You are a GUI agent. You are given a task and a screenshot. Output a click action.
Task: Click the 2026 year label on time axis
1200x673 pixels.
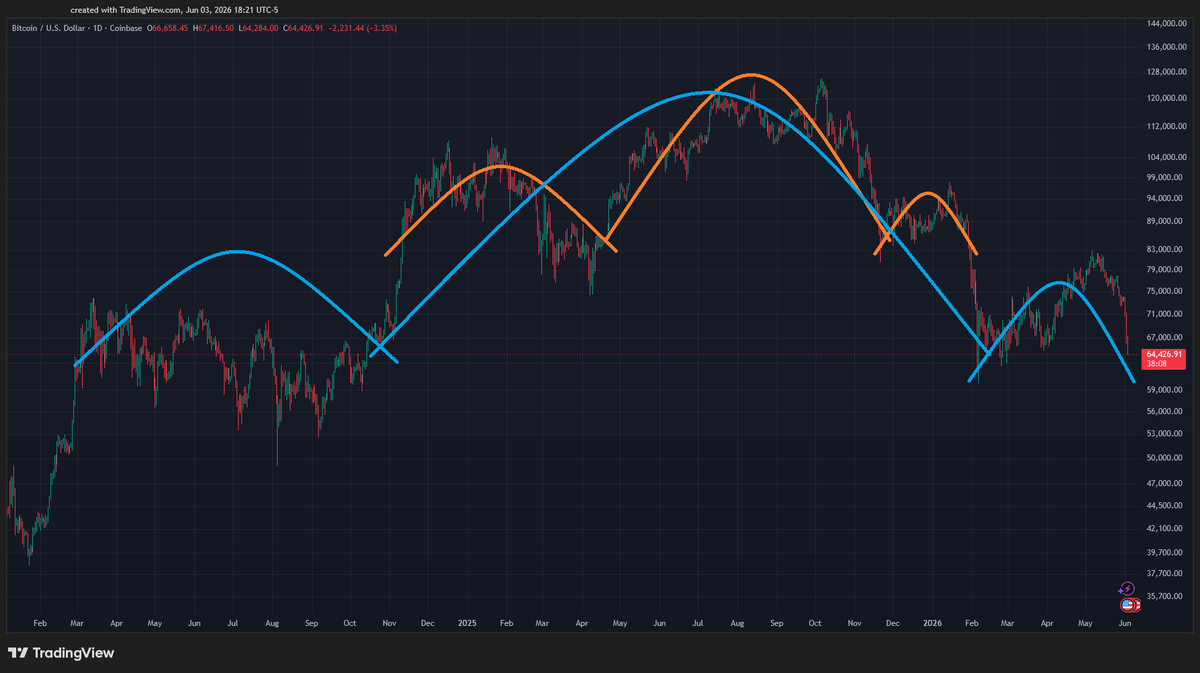coord(931,623)
